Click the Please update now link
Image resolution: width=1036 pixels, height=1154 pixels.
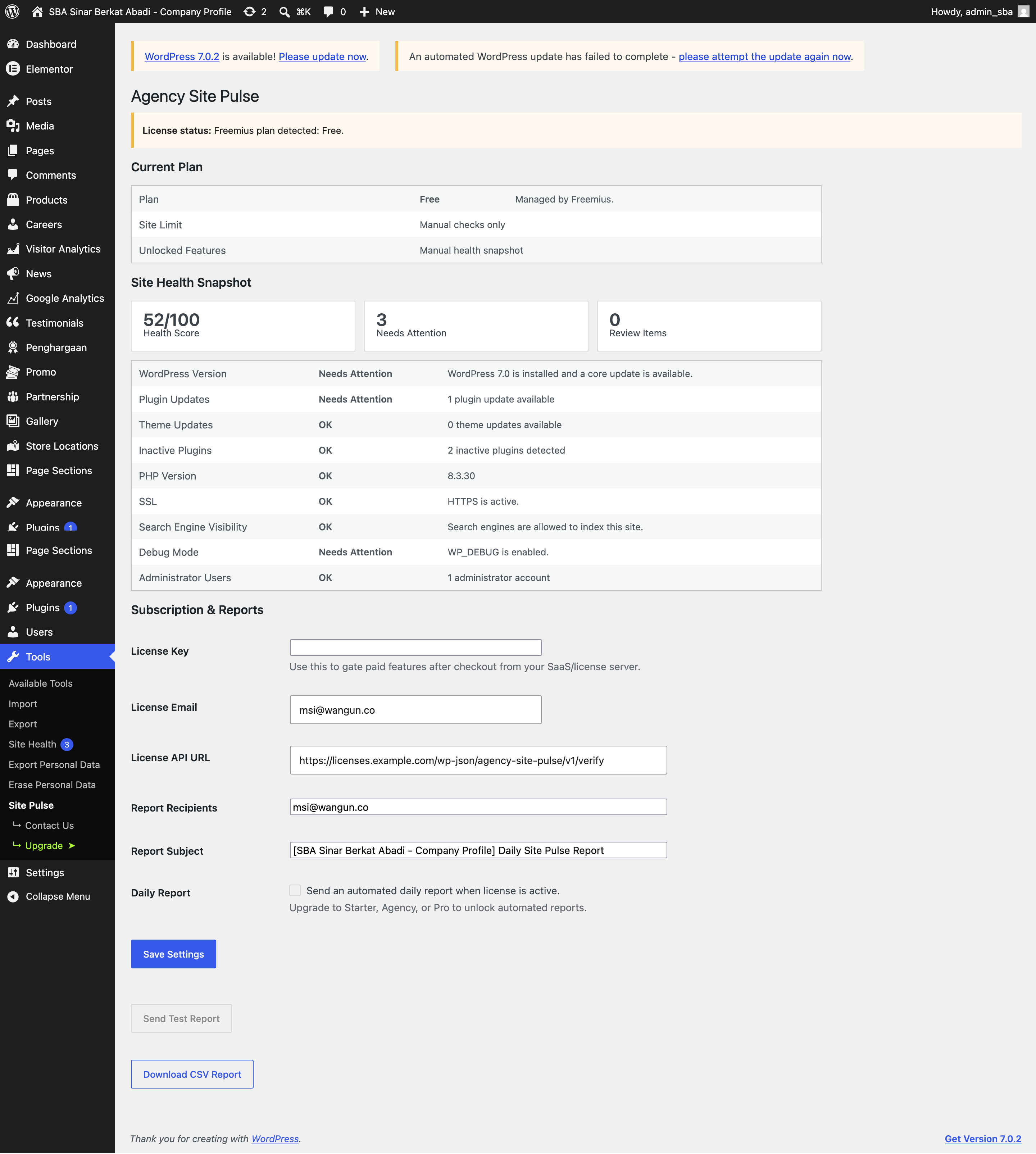pyautogui.click(x=322, y=56)
